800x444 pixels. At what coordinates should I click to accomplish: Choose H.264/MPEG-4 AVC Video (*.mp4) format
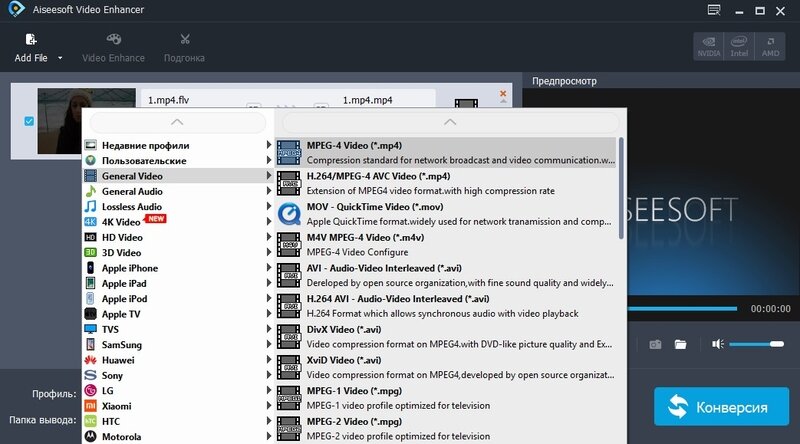tap(446, 183)
